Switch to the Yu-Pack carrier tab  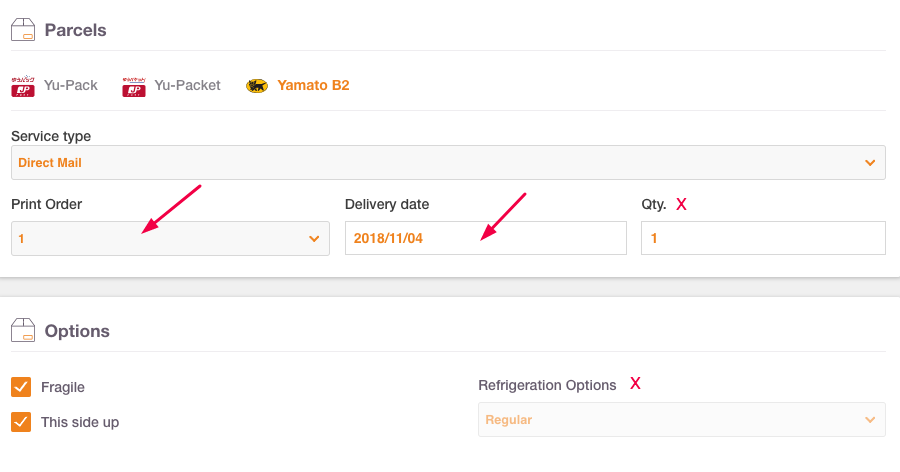pyautogui.click(x=55, y=86)
